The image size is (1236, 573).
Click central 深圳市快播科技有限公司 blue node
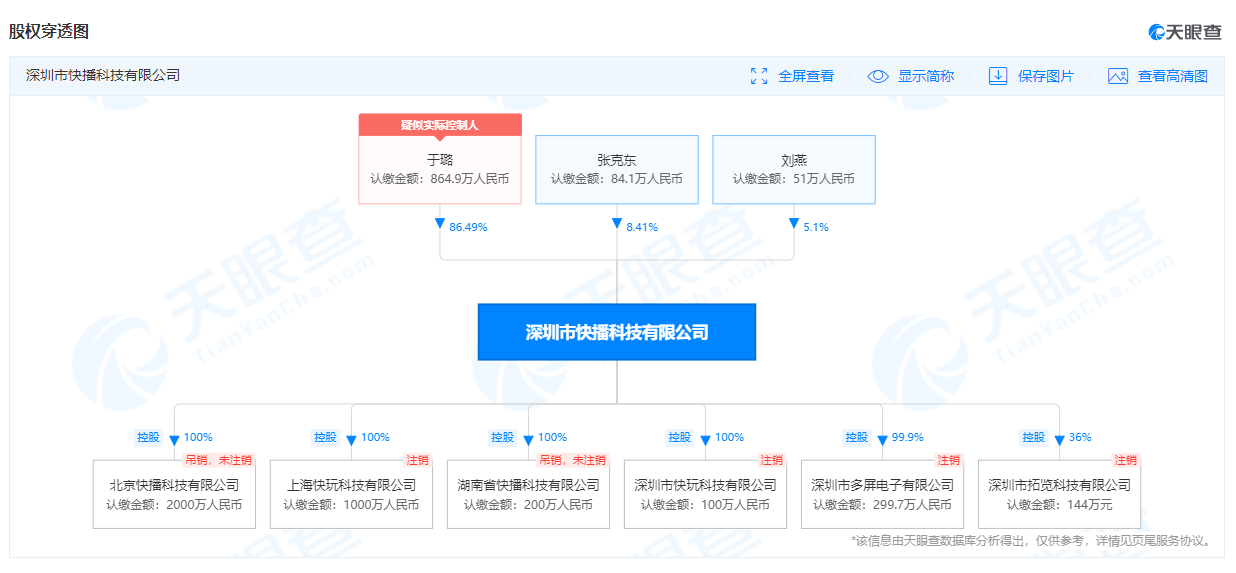coord(617,332)
